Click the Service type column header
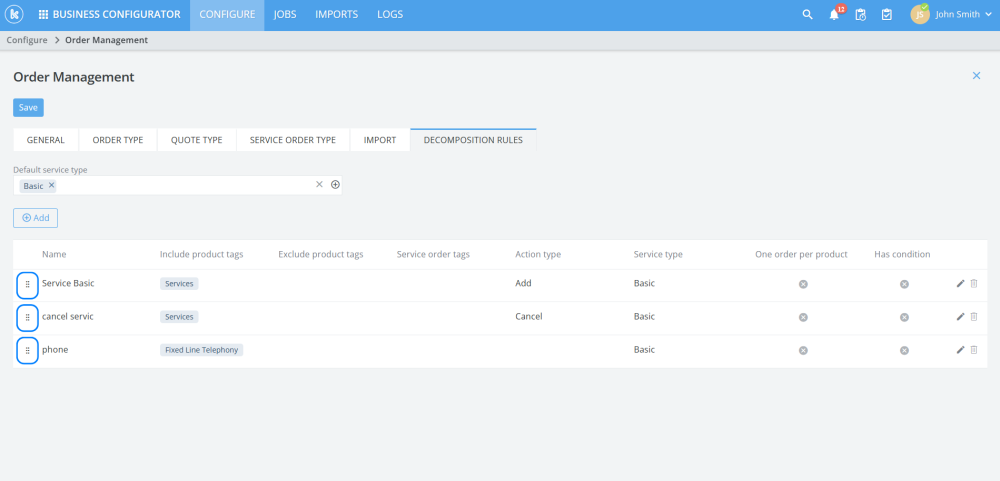The height and width of the screenshot is (481, 1000). coord(658,255)
